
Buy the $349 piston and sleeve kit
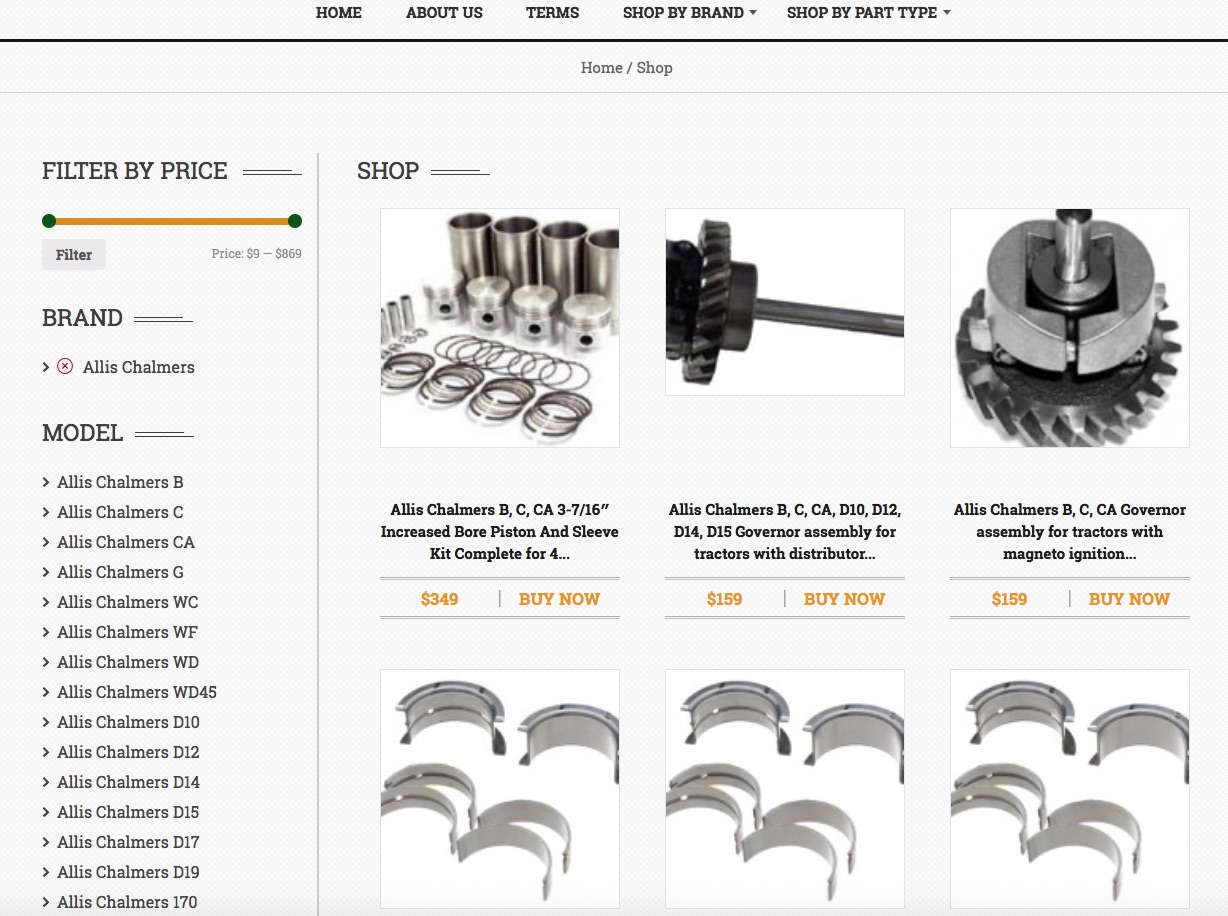click(559, 598)
